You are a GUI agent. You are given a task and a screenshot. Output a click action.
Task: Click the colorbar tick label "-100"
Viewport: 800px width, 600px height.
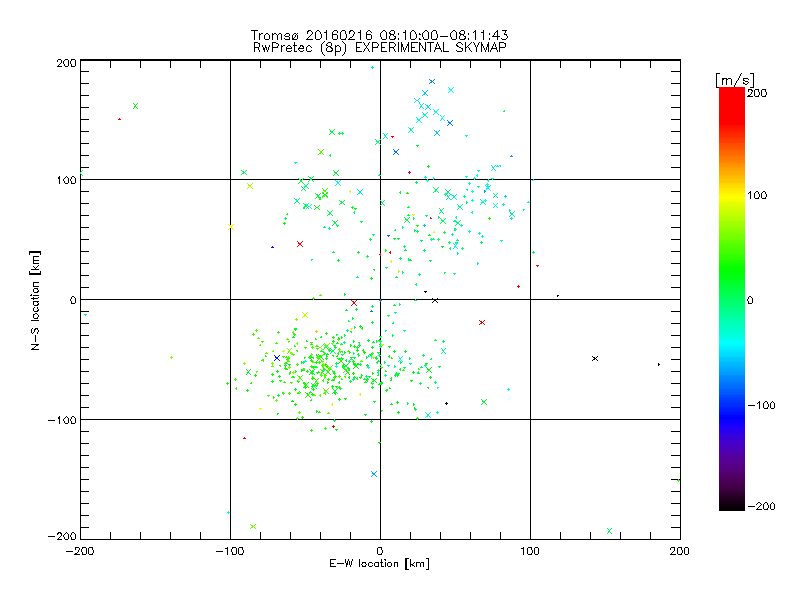[761, 405]
